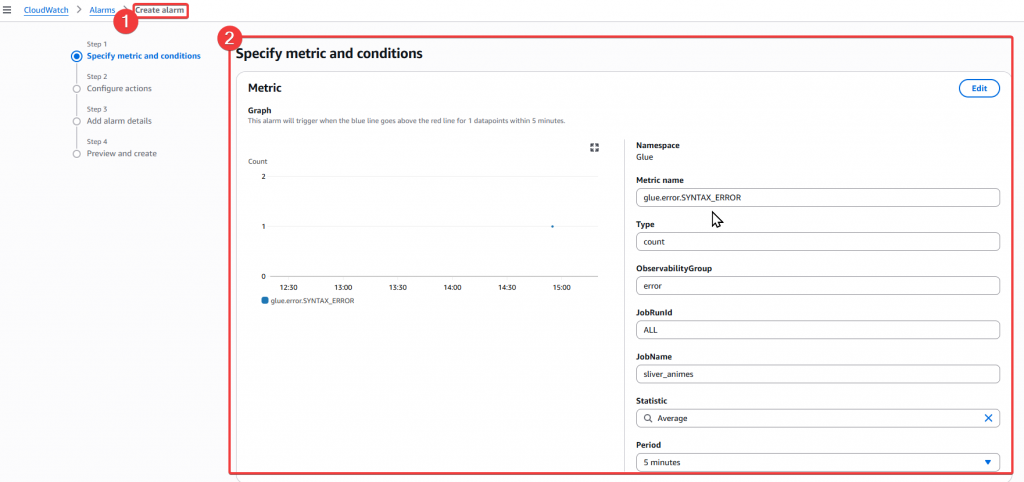
Task: Click the ObservabilityGroup field
Action: (x=818, y=285)
